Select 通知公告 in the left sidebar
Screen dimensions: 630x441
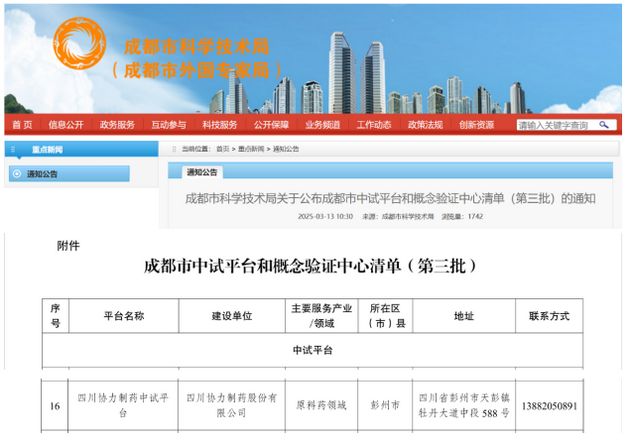(x=69, y=174)
